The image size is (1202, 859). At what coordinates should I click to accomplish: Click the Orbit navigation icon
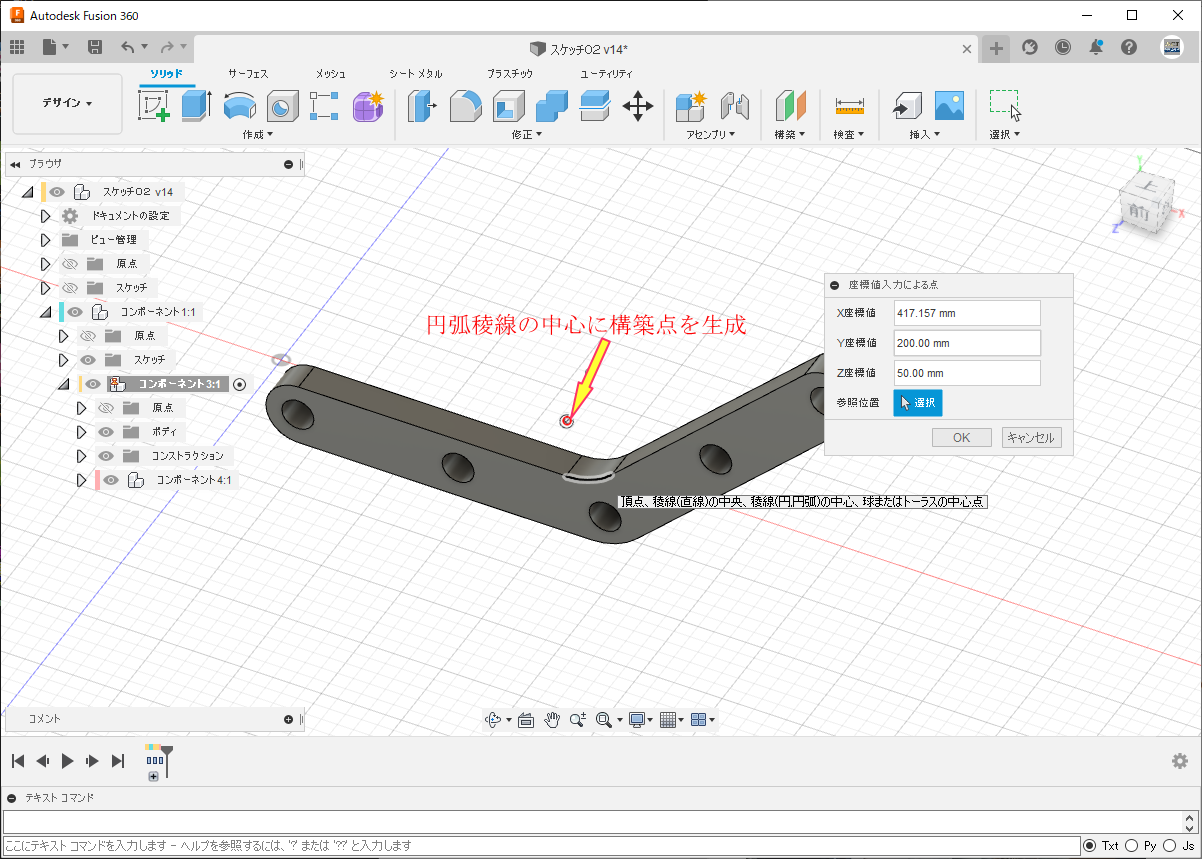pos(493,719)
